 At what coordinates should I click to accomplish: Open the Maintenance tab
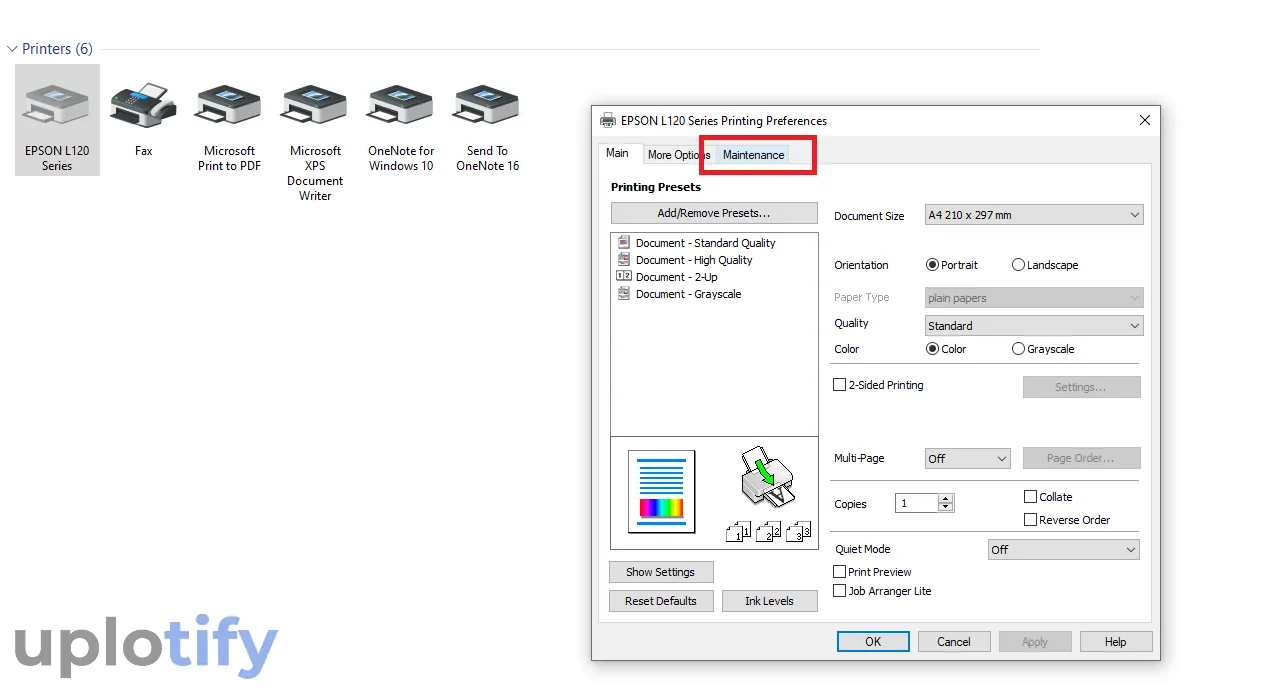click(x=753, y=155)
